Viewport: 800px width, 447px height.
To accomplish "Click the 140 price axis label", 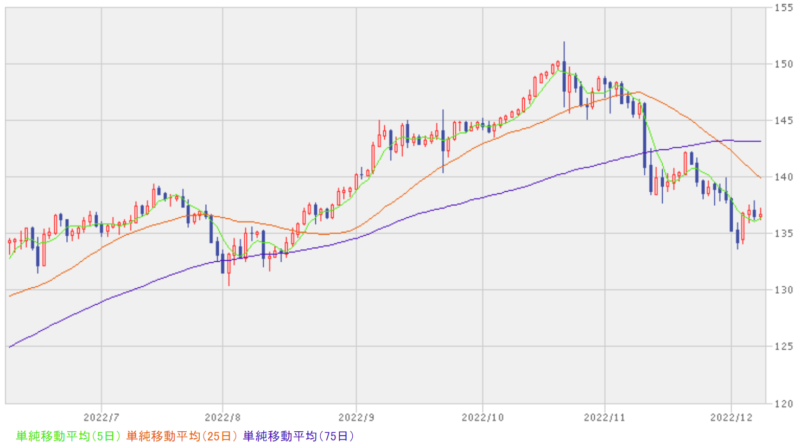I will (x=783, y=178).
